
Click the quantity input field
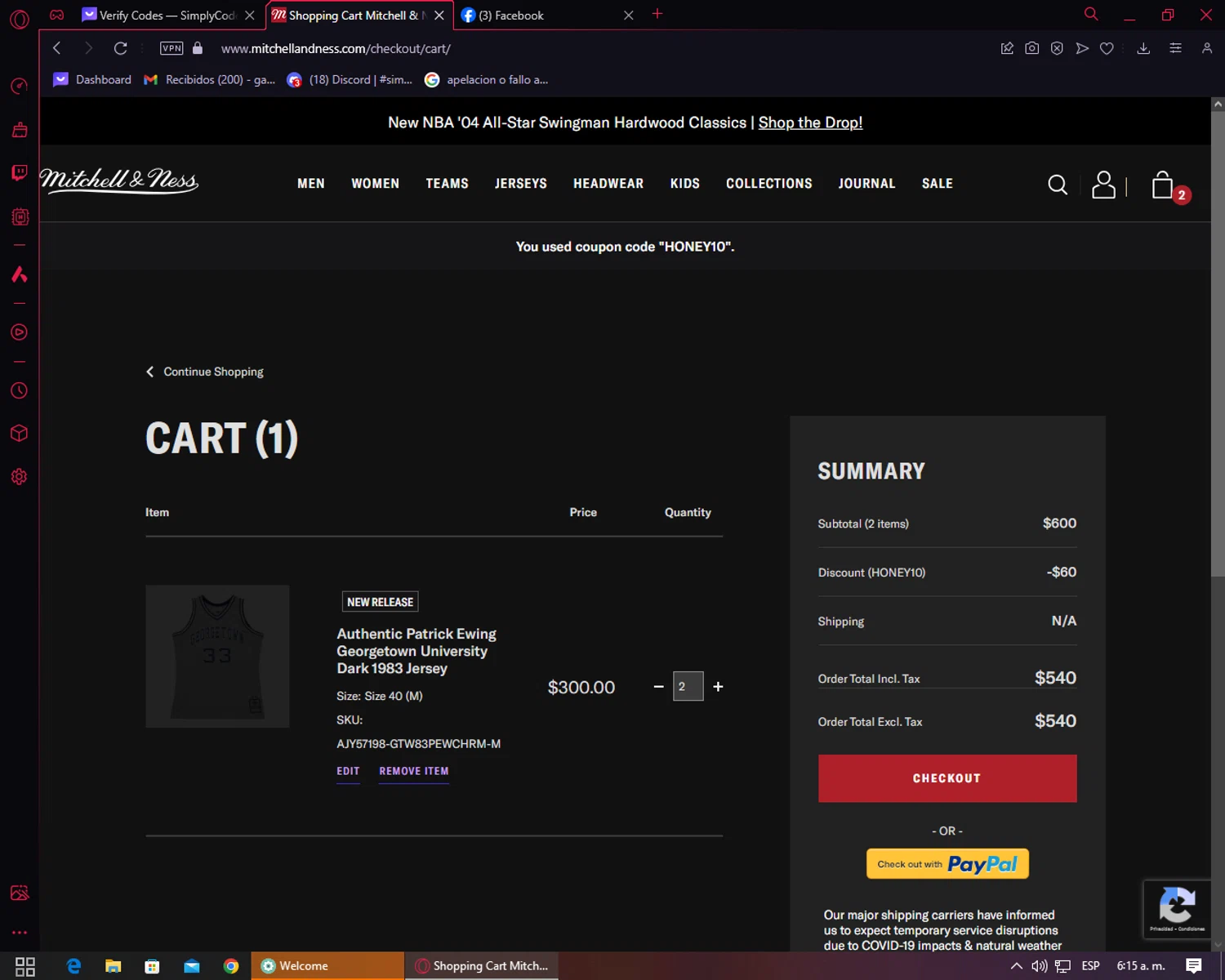pyautogui.click(x=688, y=686)
